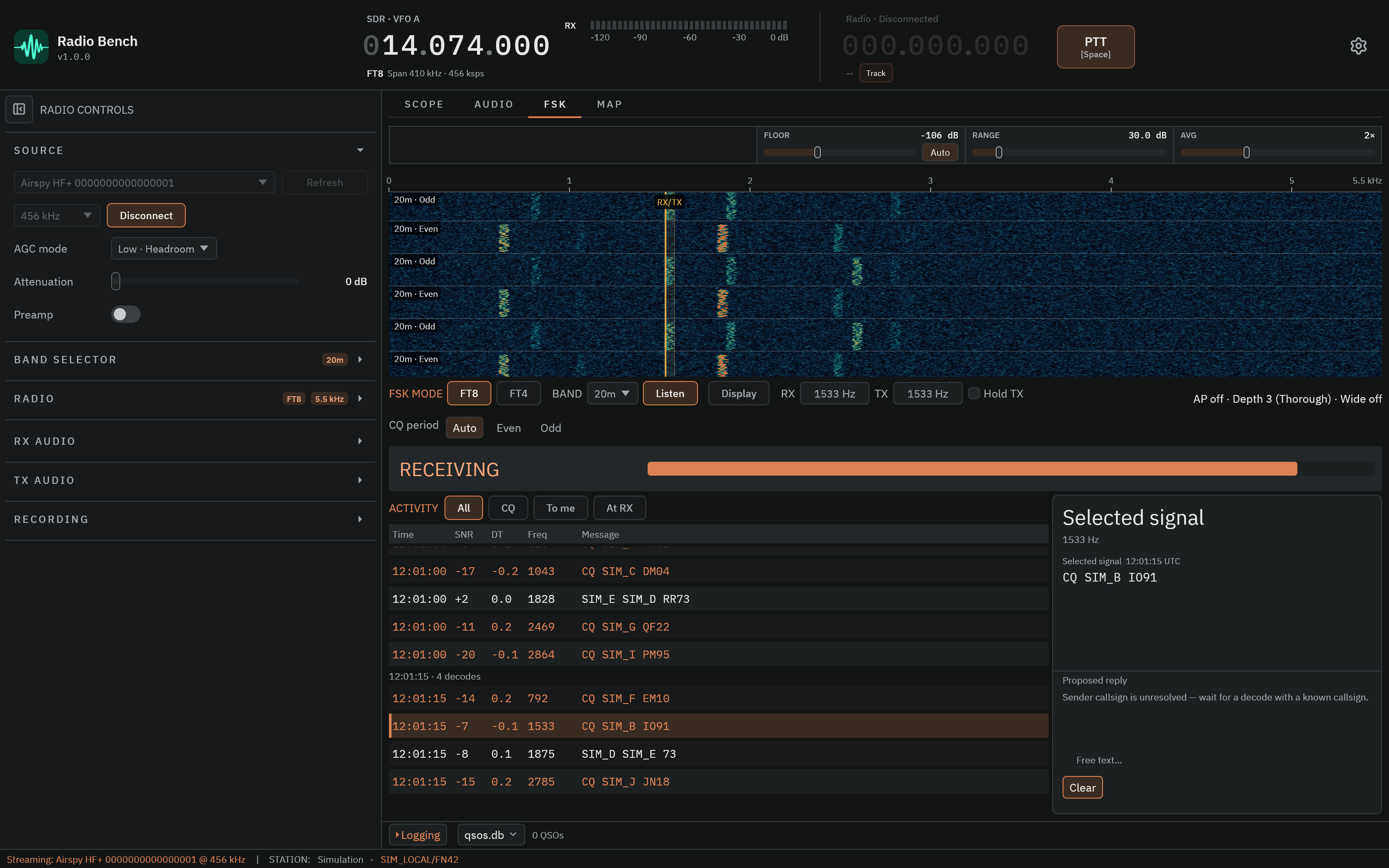This screenshot has height=868, width=1389.
Task: Click the RX/TX marker on waterfall
Action: (669, 202)
